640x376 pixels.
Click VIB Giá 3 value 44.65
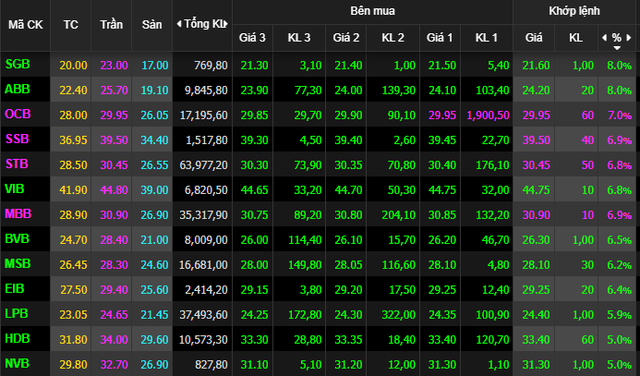coord(254,190)
